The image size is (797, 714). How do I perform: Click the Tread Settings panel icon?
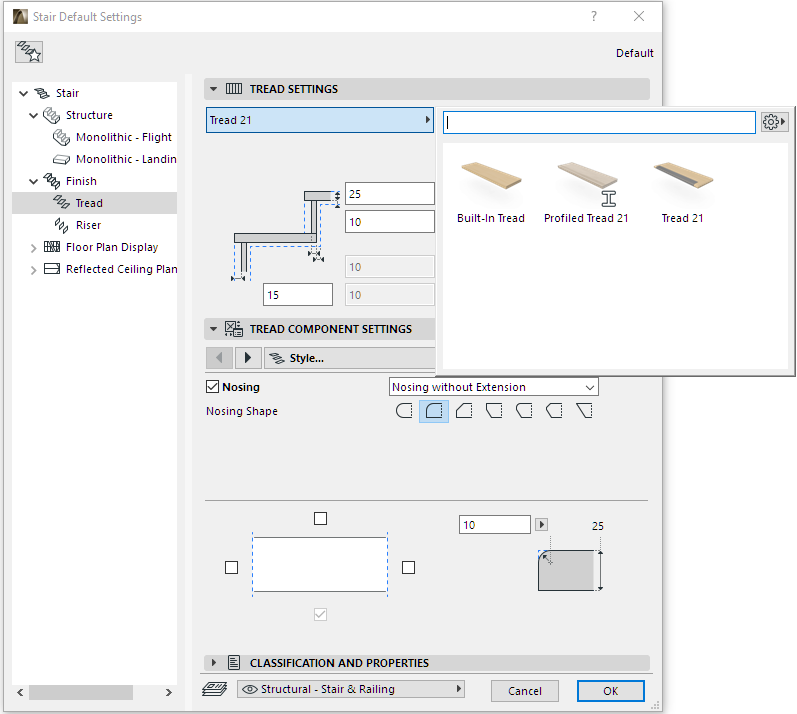(x=234, y=89)
